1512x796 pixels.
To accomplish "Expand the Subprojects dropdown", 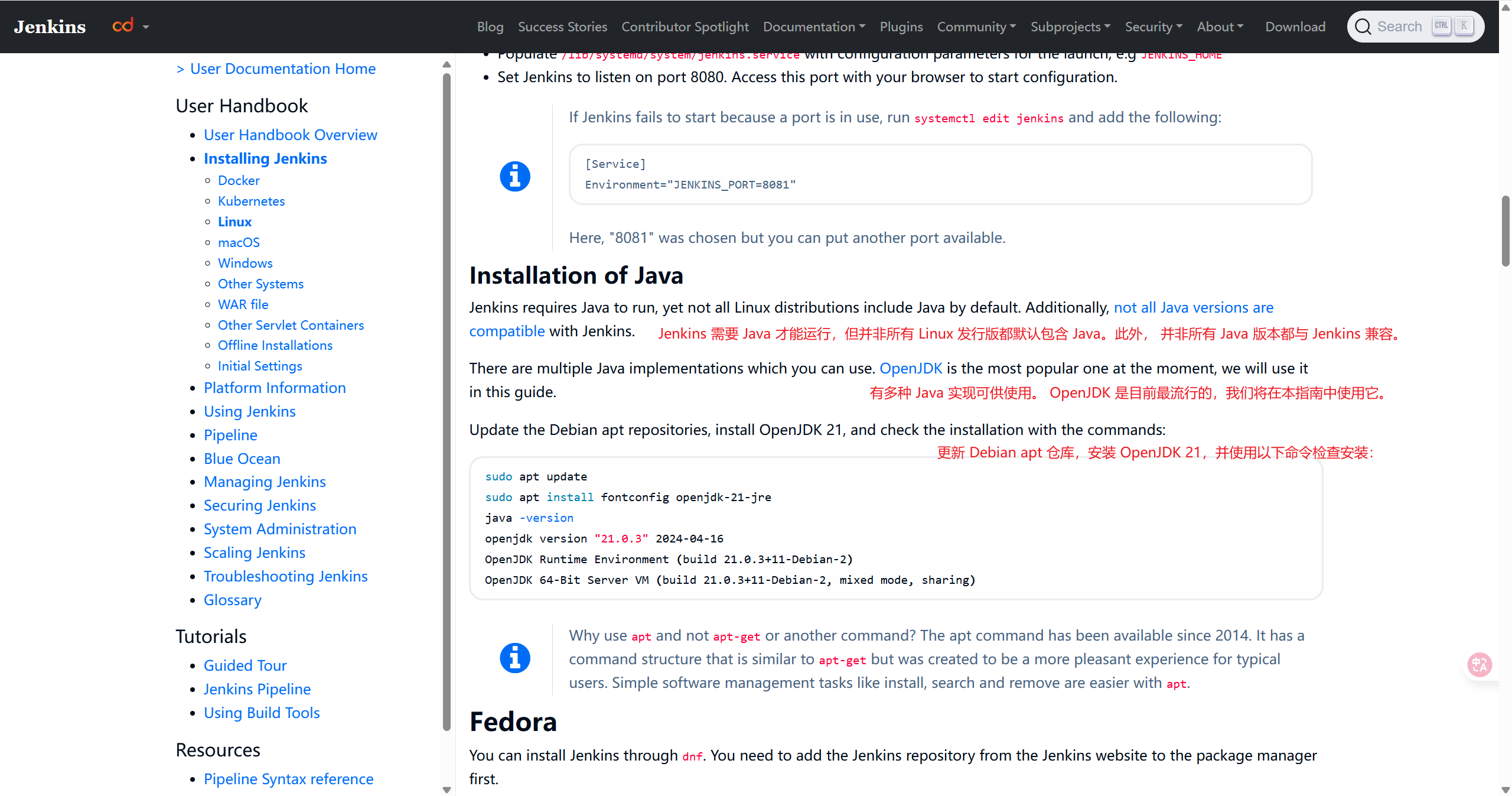I will [1070, 27].
